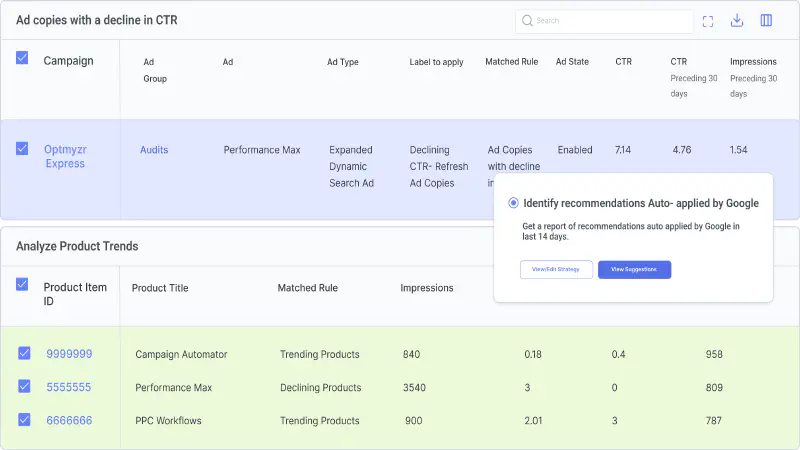Screen dimensions: 800x450
Task: Select Identify recommendations Auto-applied radio button
Action: click(x=513, y=203)
